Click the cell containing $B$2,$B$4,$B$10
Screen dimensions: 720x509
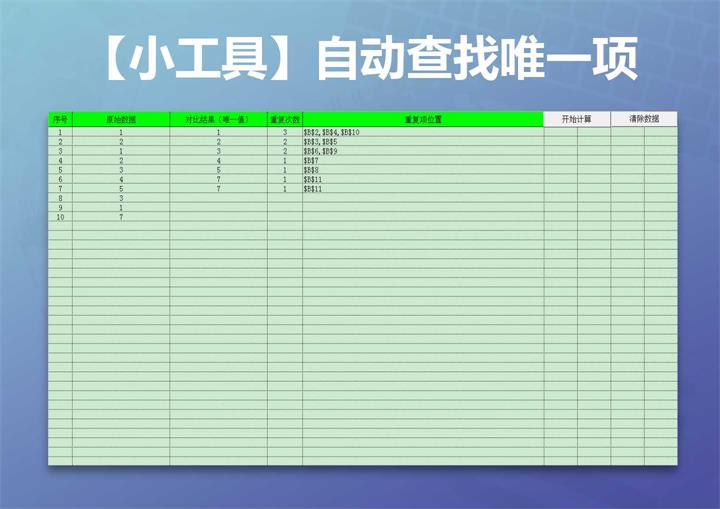tap(332, 133)
